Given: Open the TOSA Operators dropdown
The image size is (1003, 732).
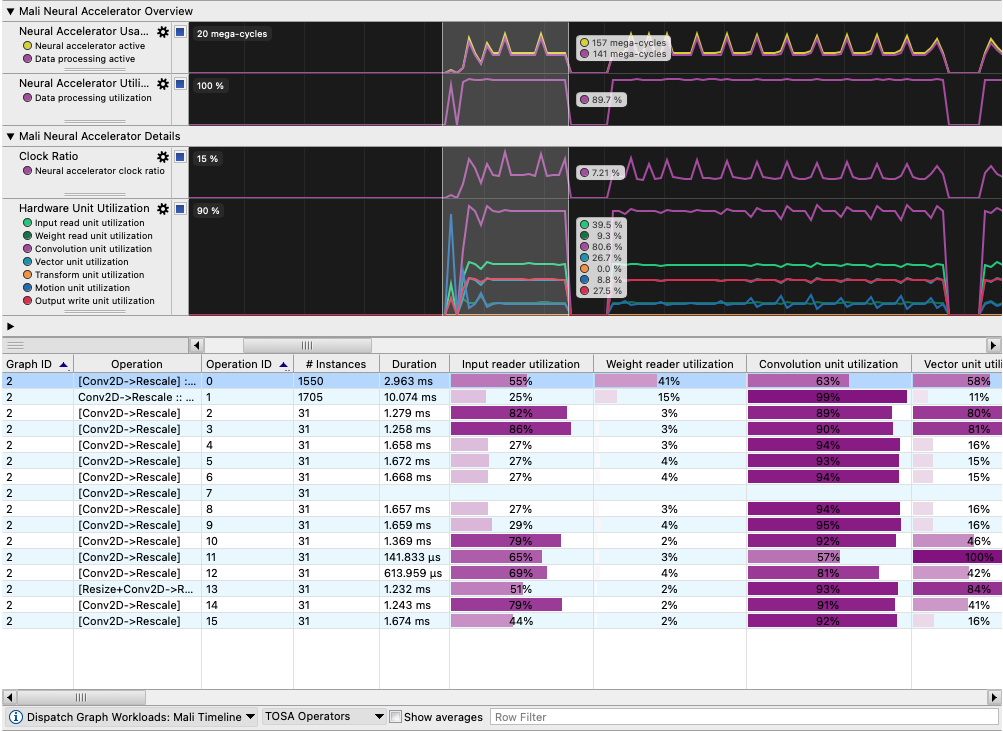Looking at the screenshot, I should (x=324, y=717).
